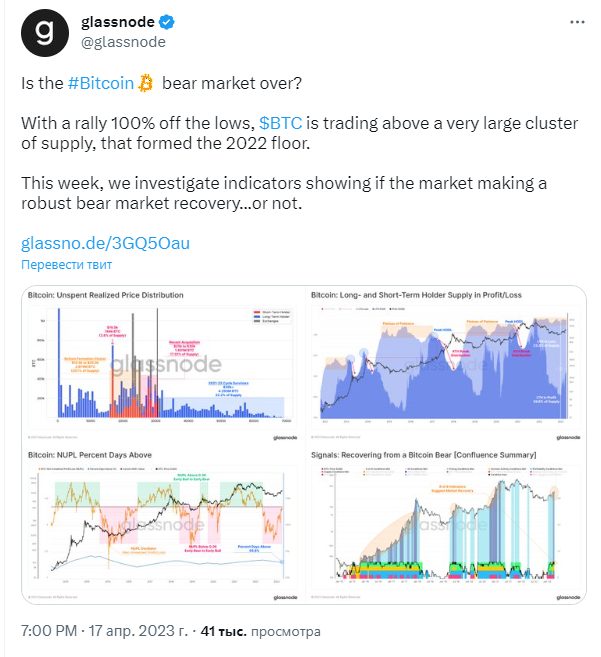Click the tall blue bar in distribution chart
Screen dimensions: 601x657
point(59,362)
